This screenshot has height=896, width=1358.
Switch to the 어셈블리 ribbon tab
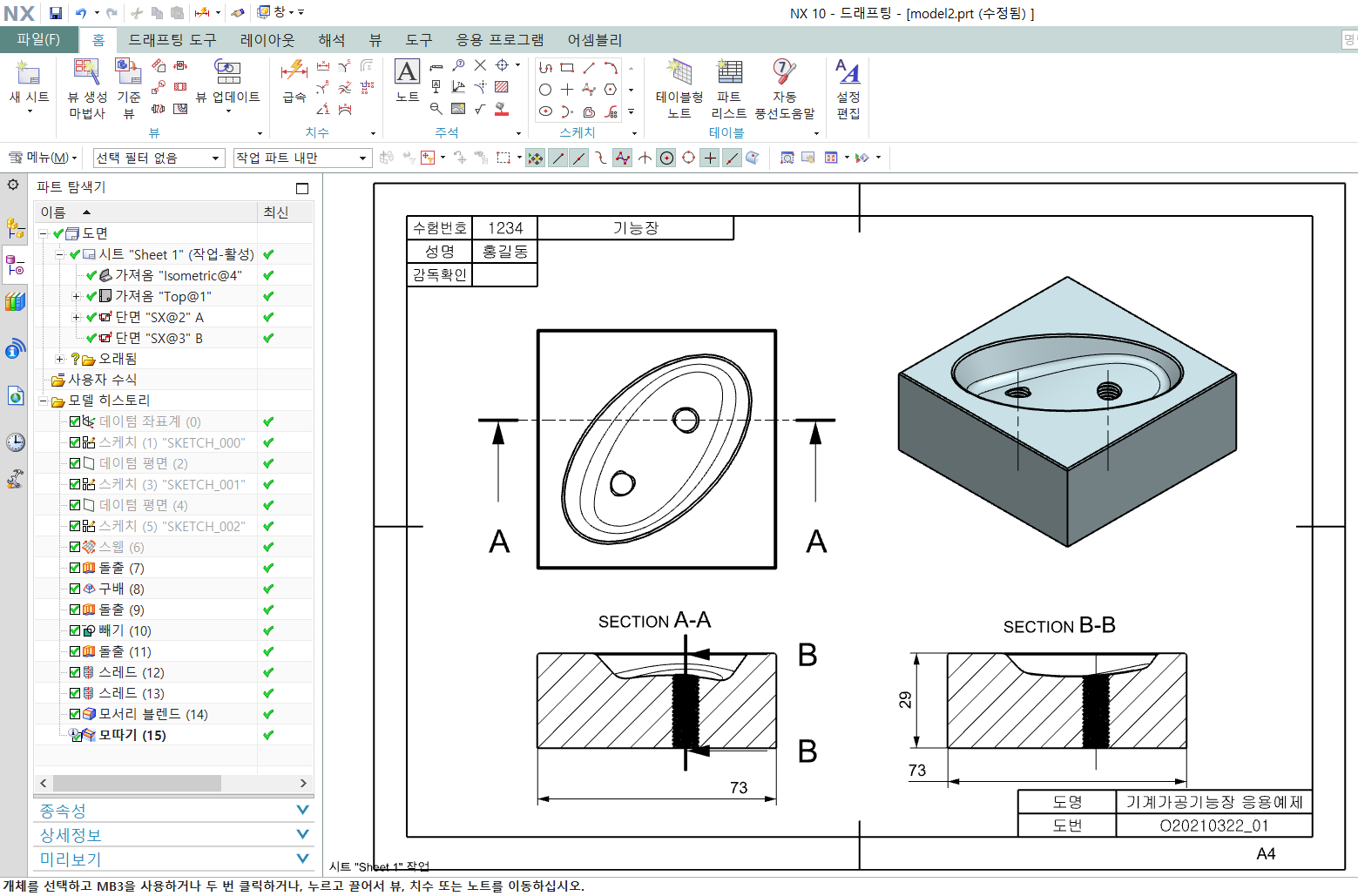(x=595, y=40)
